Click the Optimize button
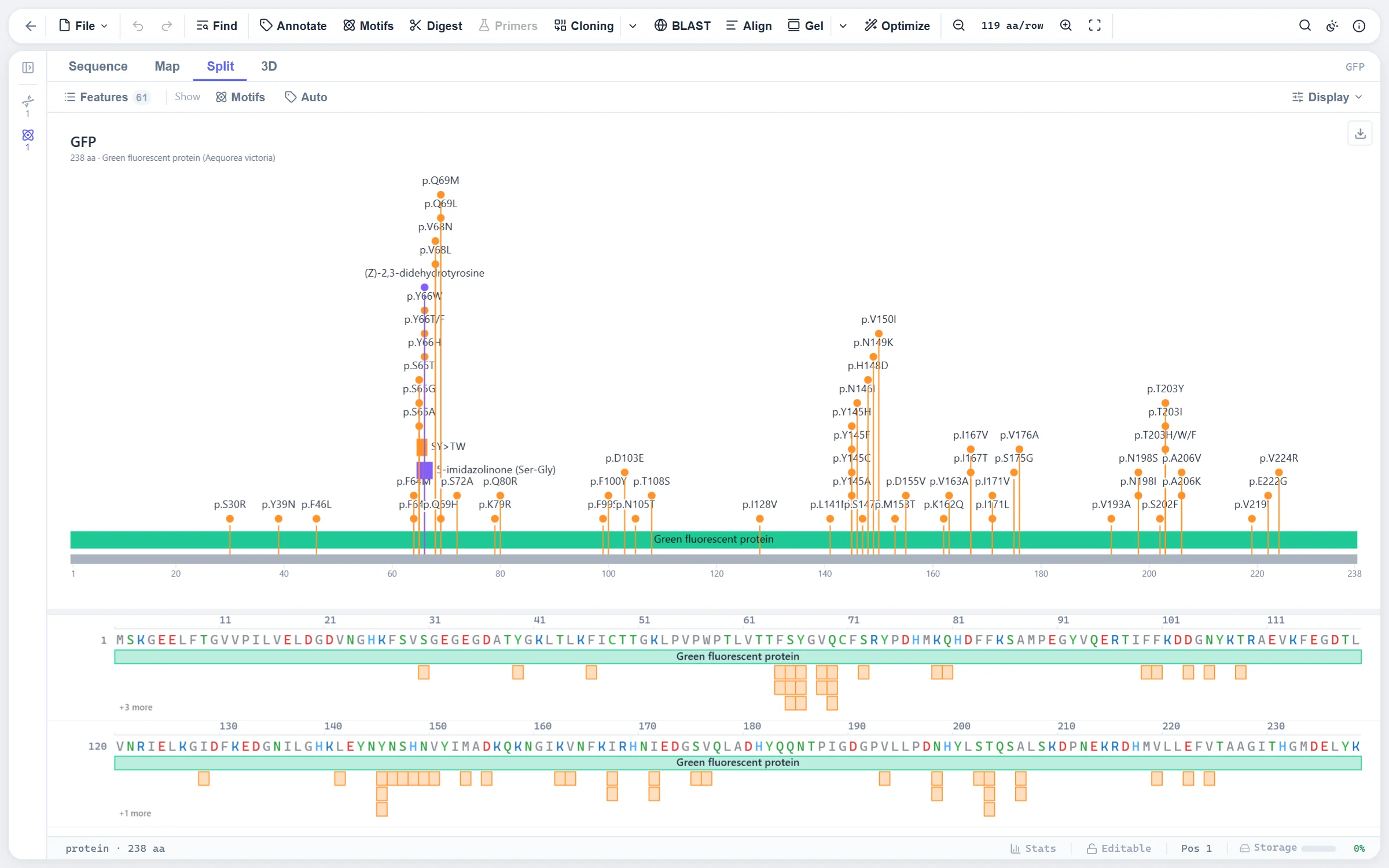The width and height of the screenshot is (1389, 868). [897, 25]
